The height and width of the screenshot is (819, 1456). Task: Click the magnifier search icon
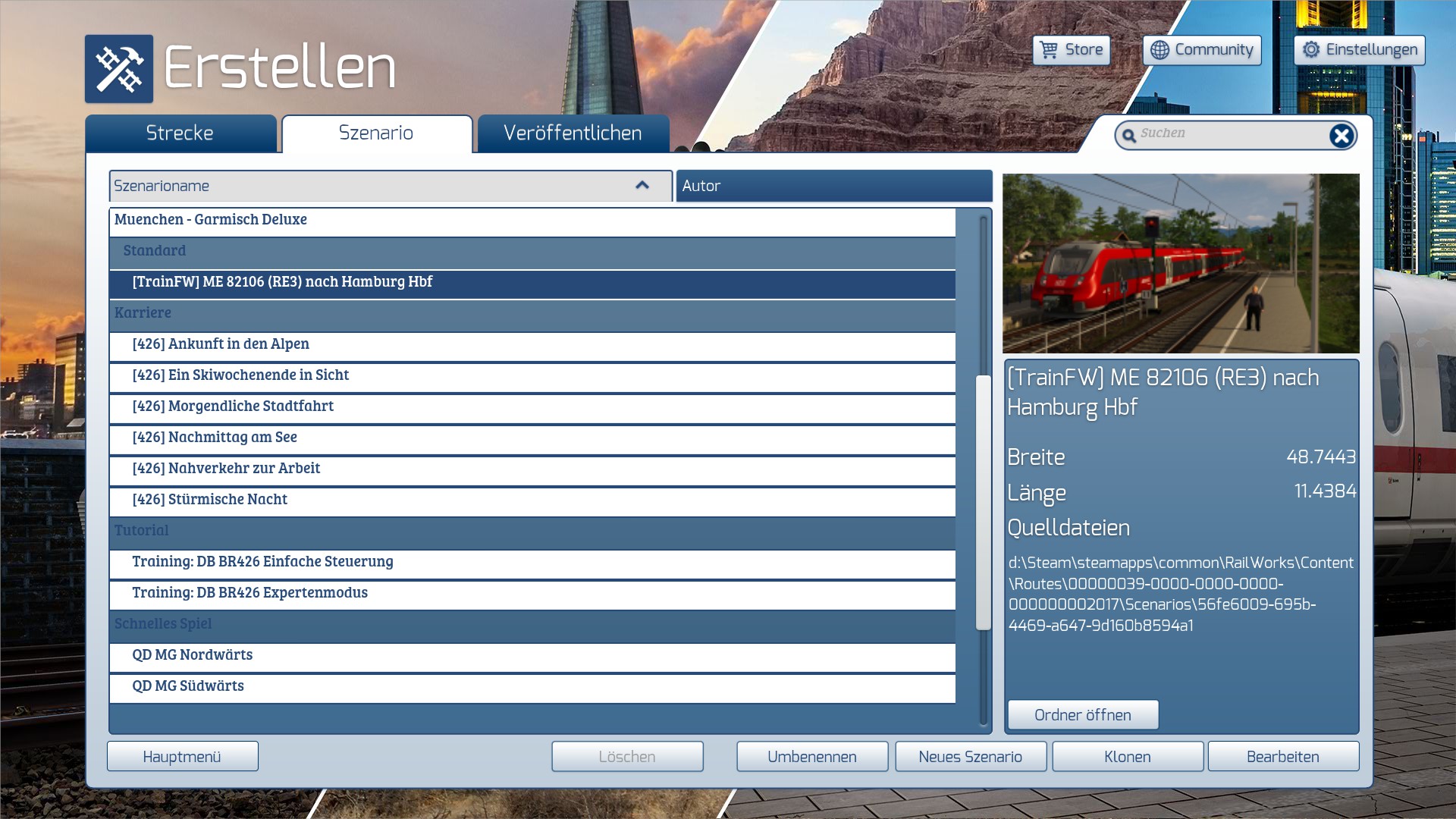pyautogui.click(x=1129, y=136)
